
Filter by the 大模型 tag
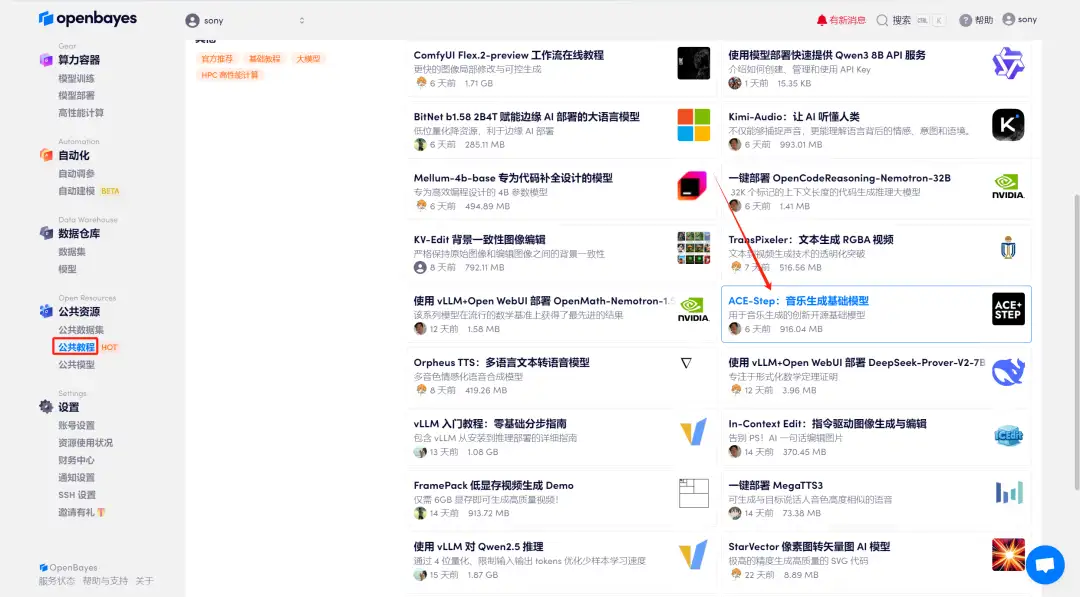(x=308, y=59)
